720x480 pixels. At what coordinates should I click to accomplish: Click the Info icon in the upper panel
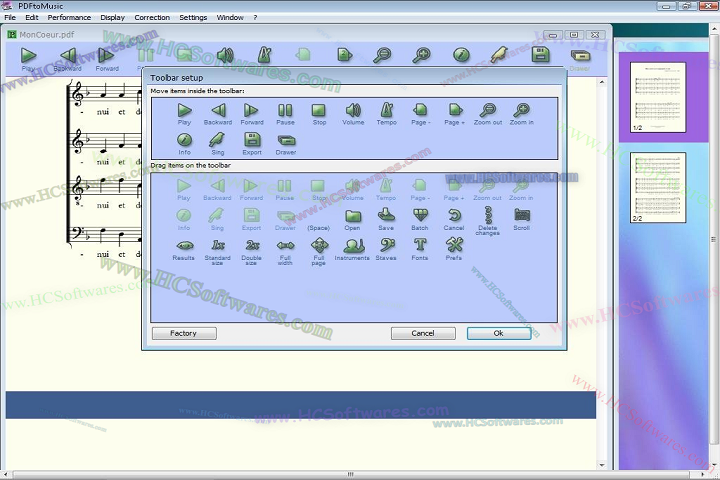click(185, 140)
